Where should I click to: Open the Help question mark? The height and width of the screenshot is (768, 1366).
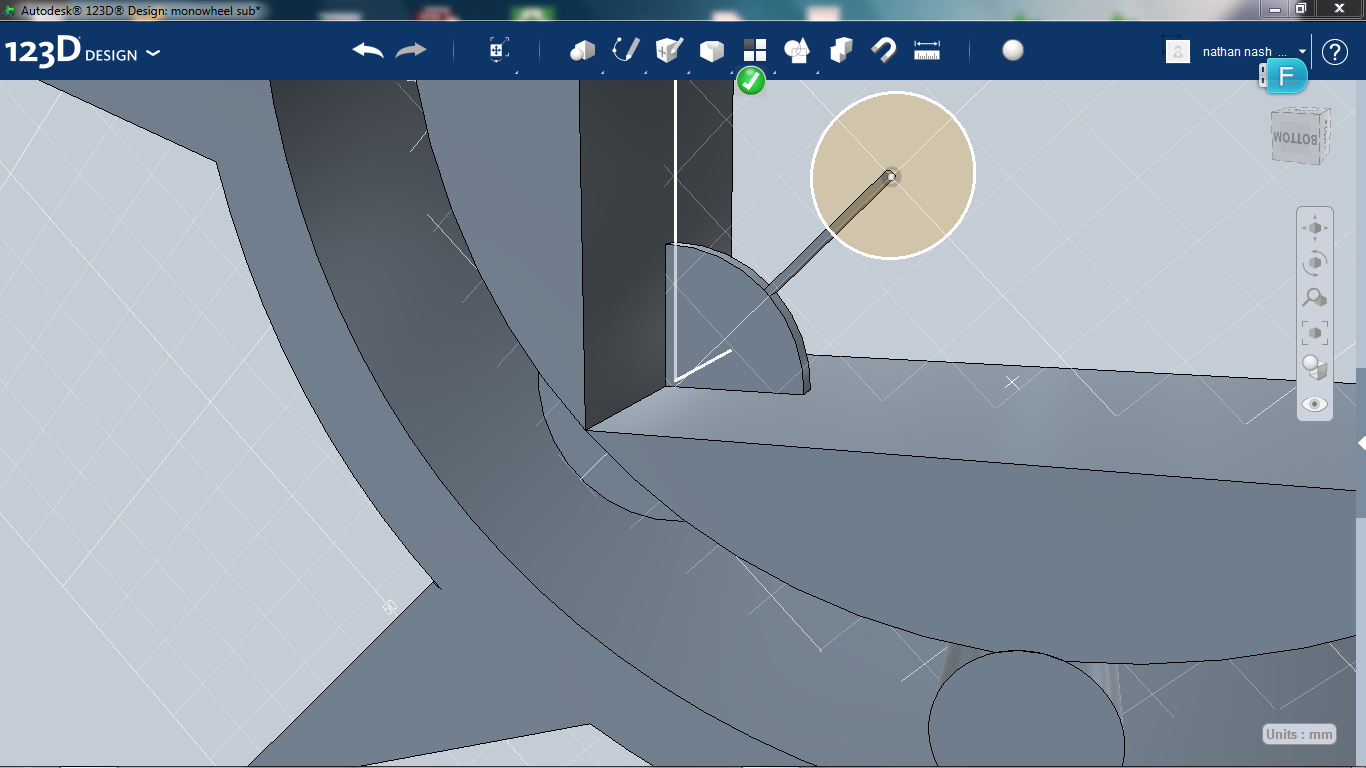click(1335, 52)
